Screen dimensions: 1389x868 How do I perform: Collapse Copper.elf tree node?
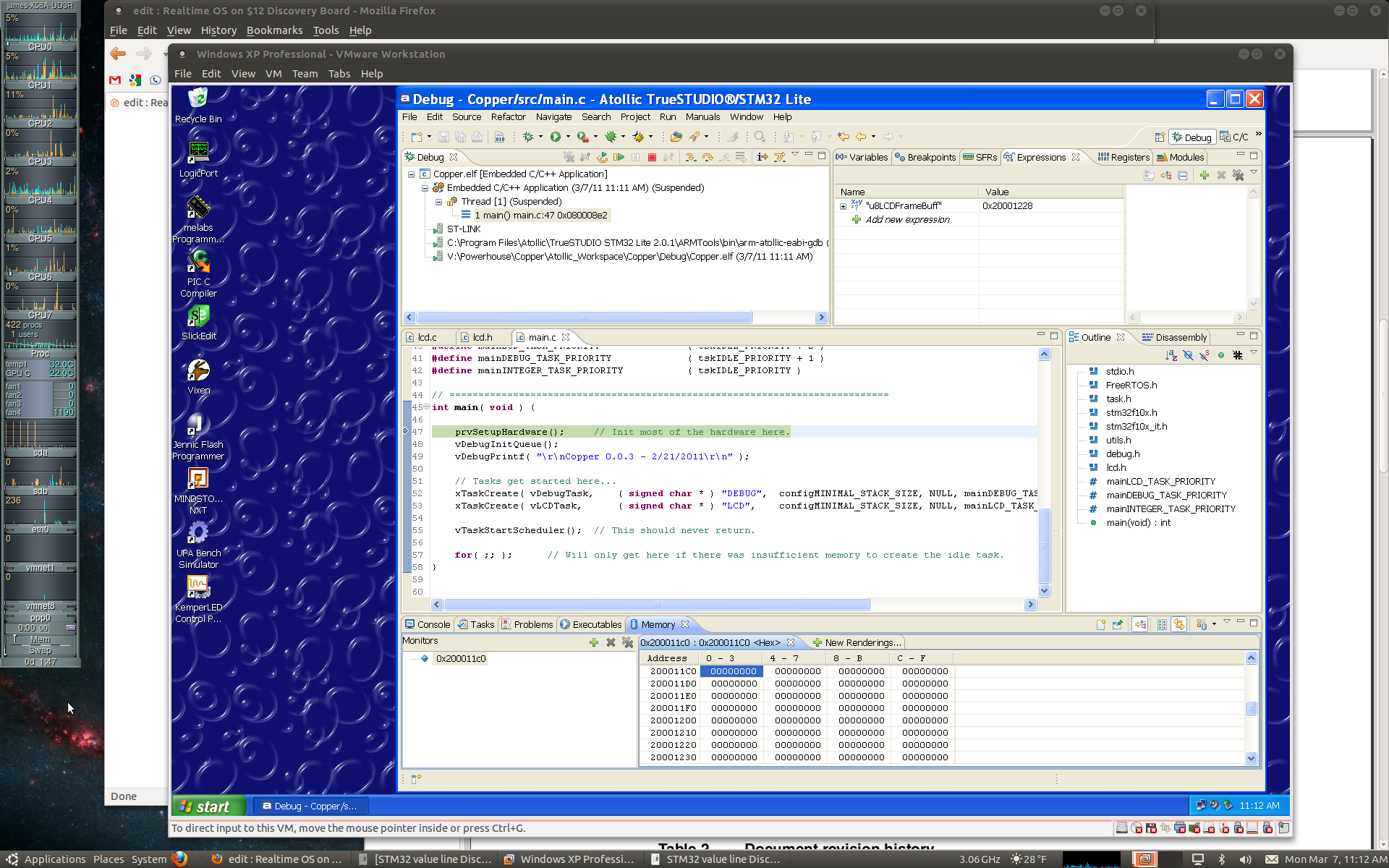tap(411, 174)
